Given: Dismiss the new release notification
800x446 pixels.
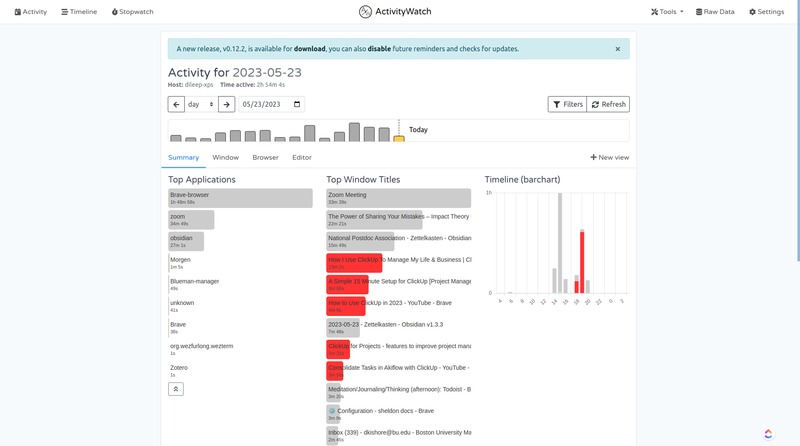Looking at the screenshot, I should click(x=617, y=49).
